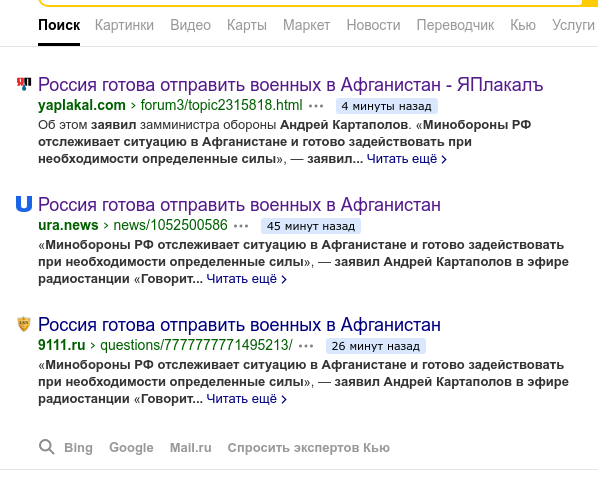Open the ЯПлакалъ result title link

(290, 84)
